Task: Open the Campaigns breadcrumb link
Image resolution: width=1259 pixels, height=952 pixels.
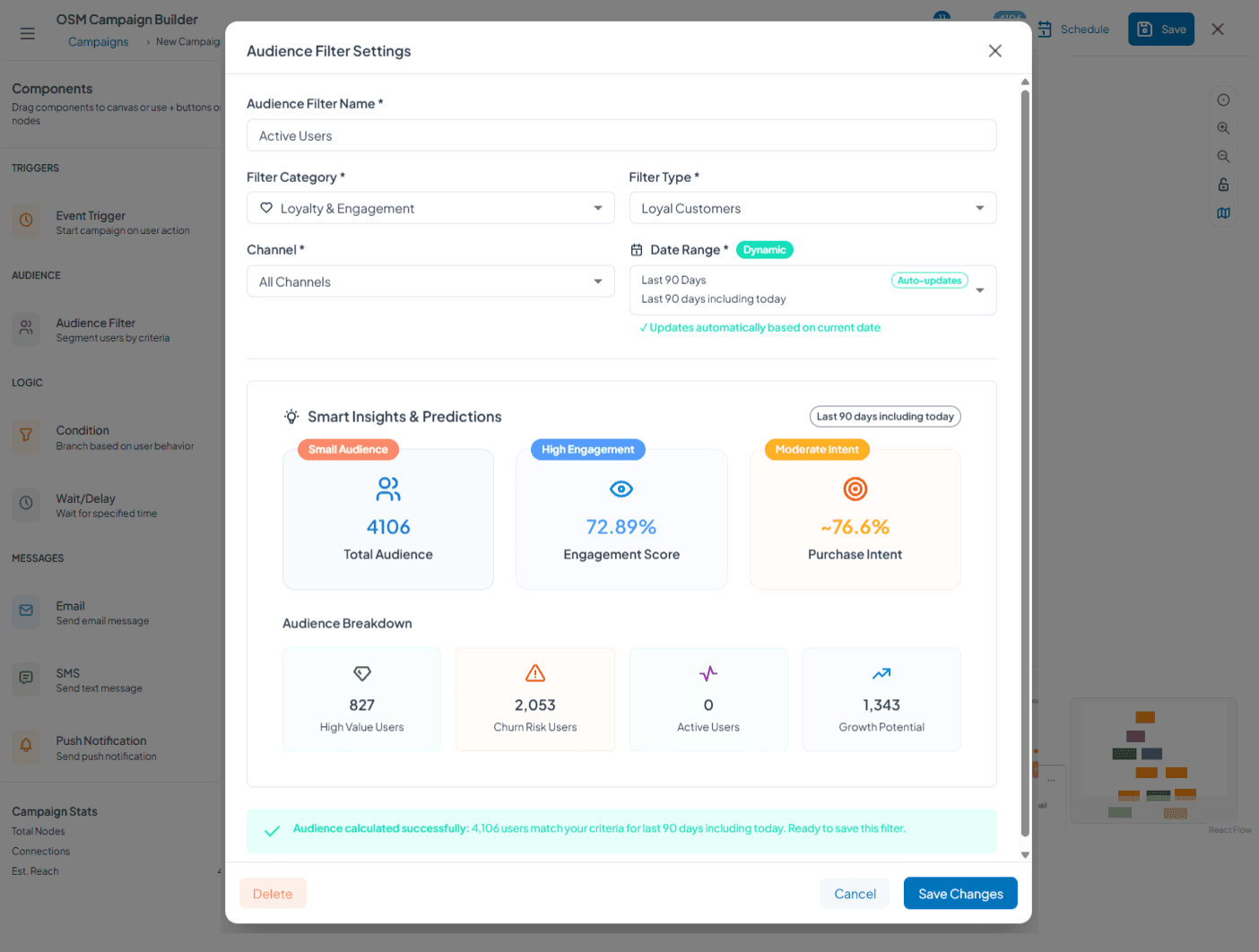Action: (99, 42)
